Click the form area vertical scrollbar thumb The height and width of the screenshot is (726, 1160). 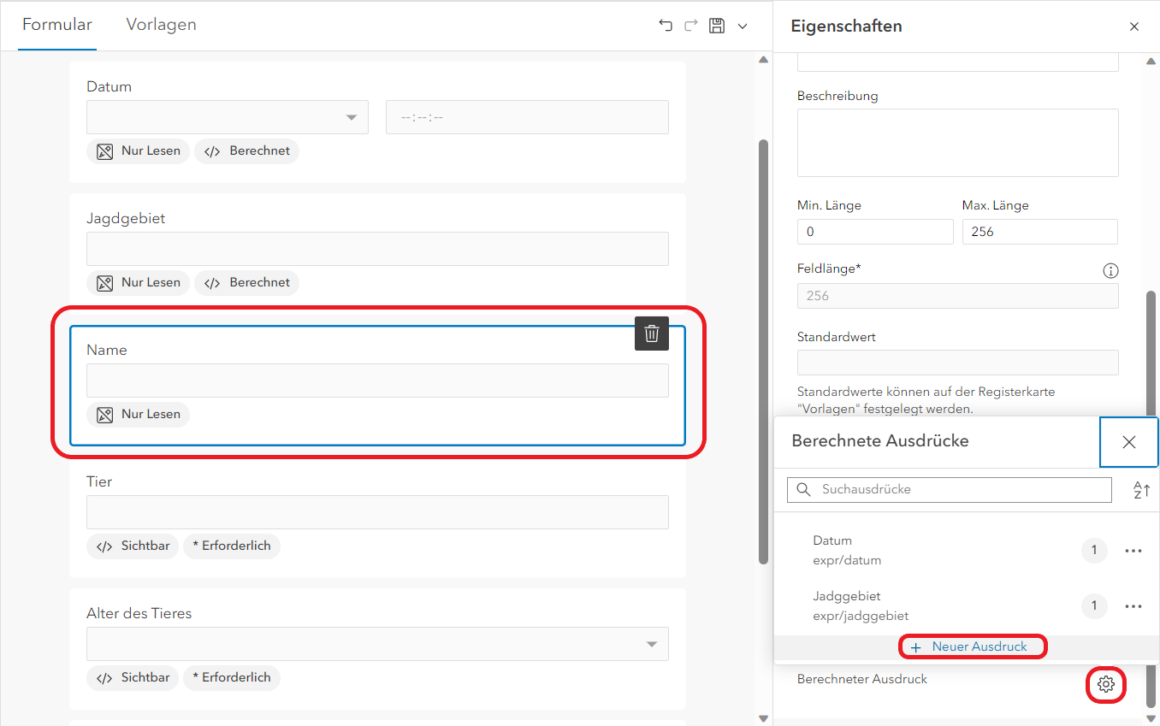click(x=763, y=352)
